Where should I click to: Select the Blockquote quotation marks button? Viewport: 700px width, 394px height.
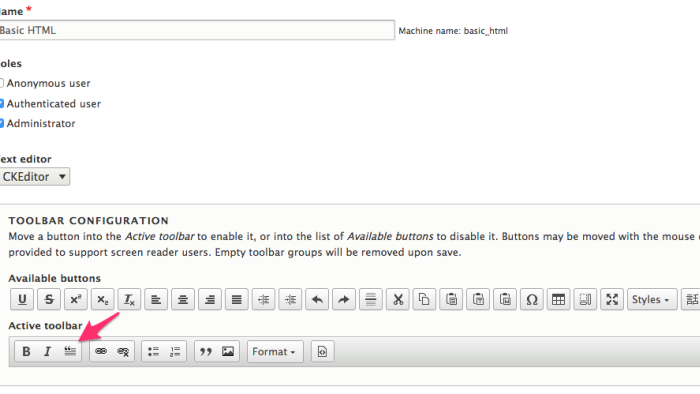[206, 352]
